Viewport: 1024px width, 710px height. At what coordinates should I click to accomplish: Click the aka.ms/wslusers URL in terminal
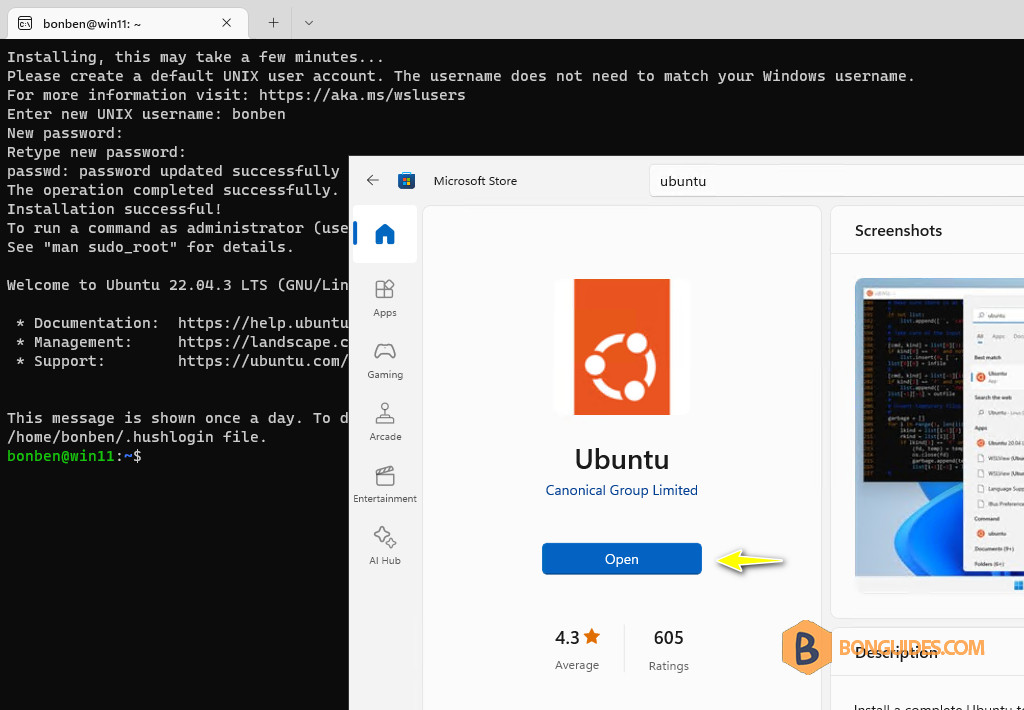tap(362, 95)
